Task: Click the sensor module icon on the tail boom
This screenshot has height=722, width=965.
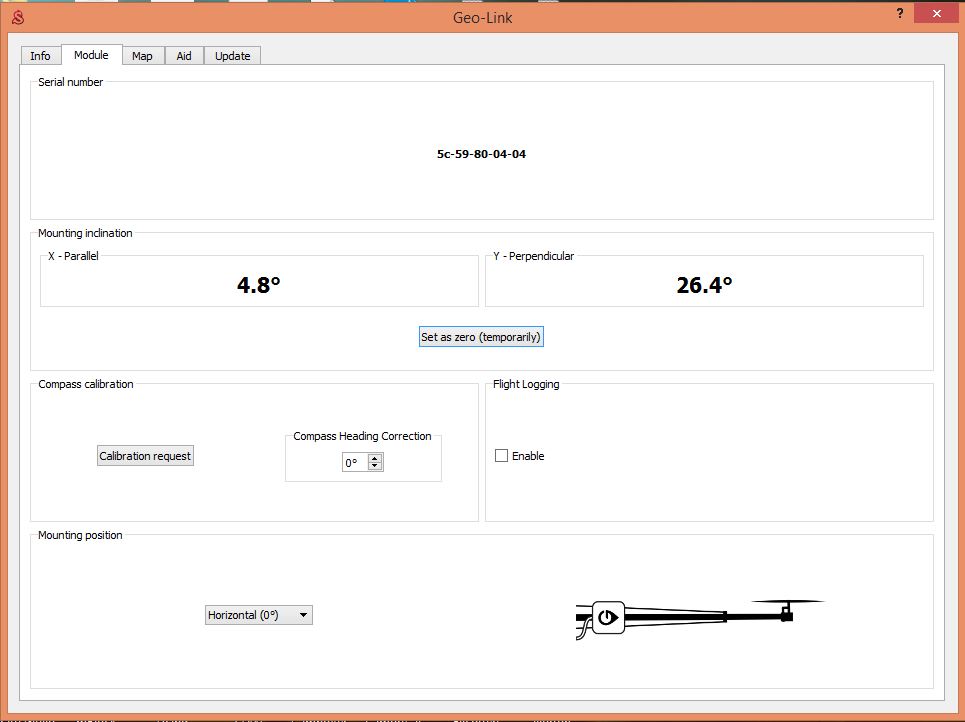Action: [x=608, y=618]
